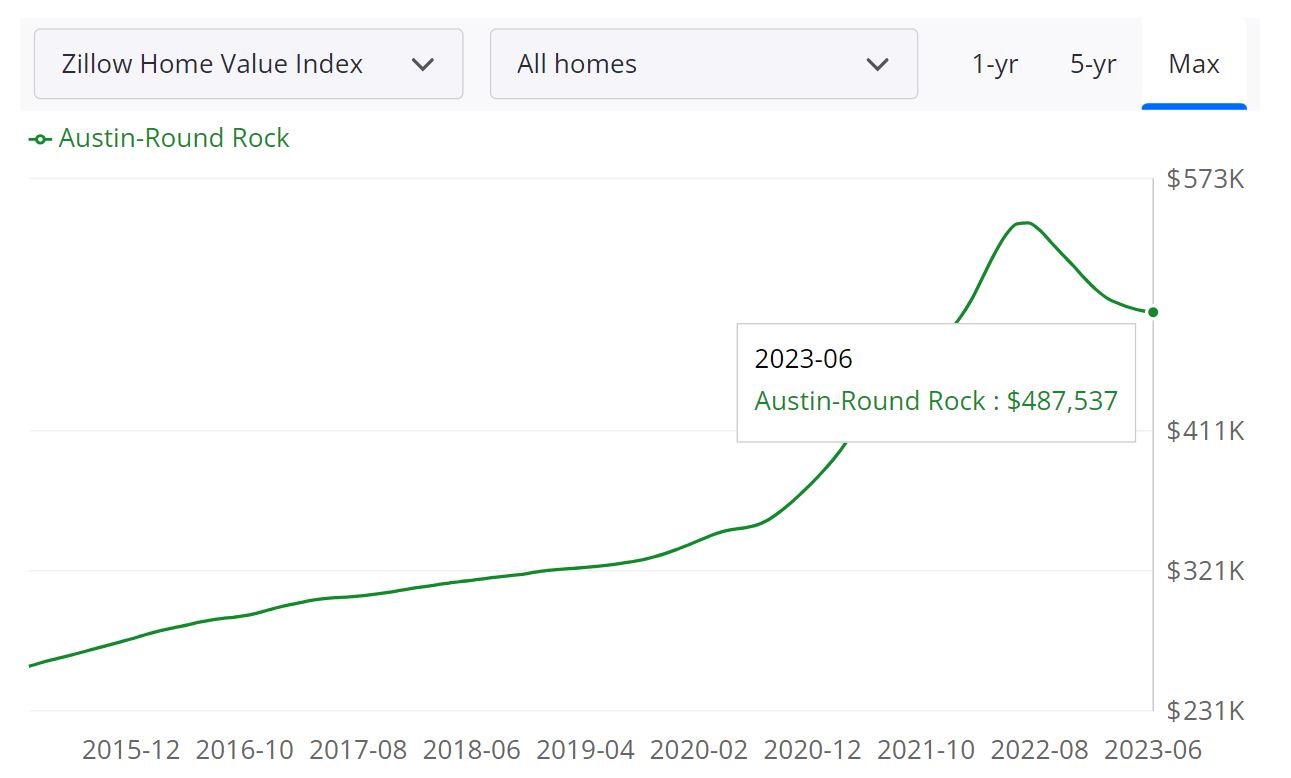
Task: Switch to the 1-yr view
Action: click(995, 63)
